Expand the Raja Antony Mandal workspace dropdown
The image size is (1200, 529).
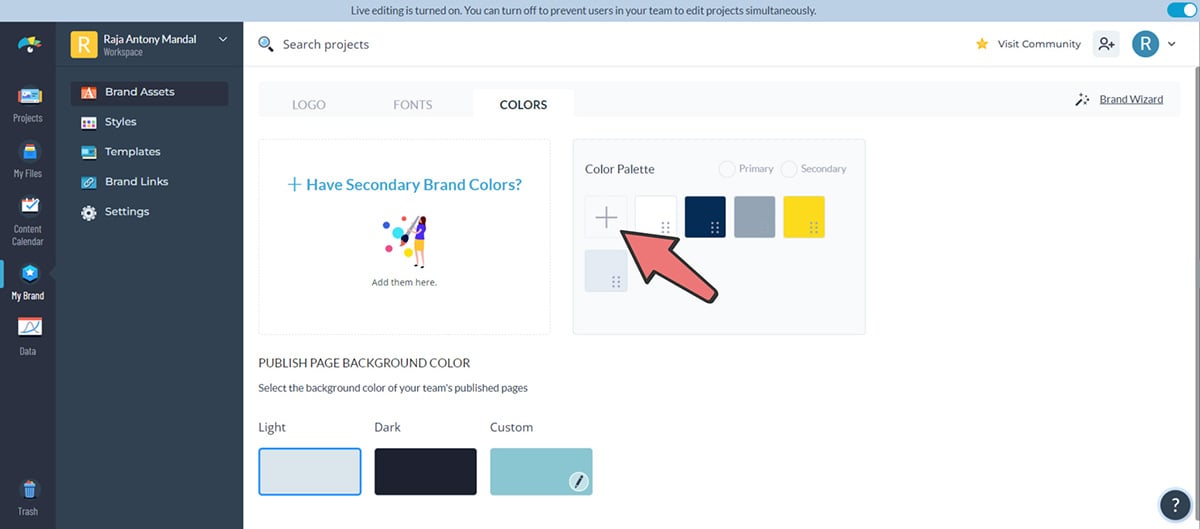223,40
